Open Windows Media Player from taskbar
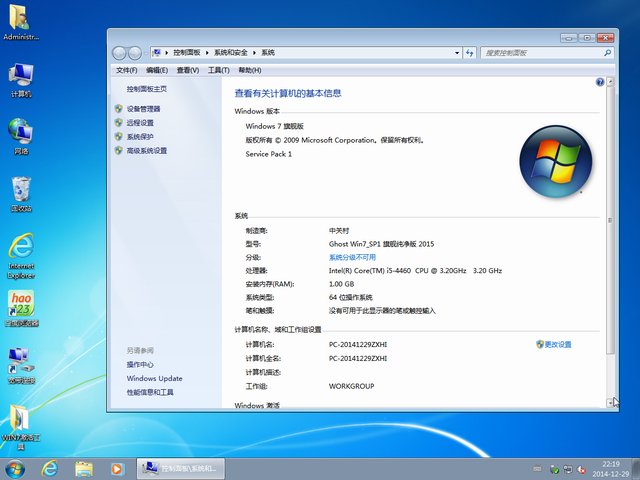640x480 pixels. (x=117, y=468)
